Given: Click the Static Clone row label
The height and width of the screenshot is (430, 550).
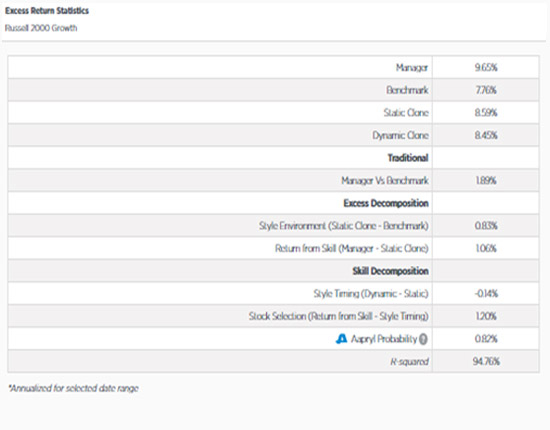Looking at the screenshot, I should (406, 113).
